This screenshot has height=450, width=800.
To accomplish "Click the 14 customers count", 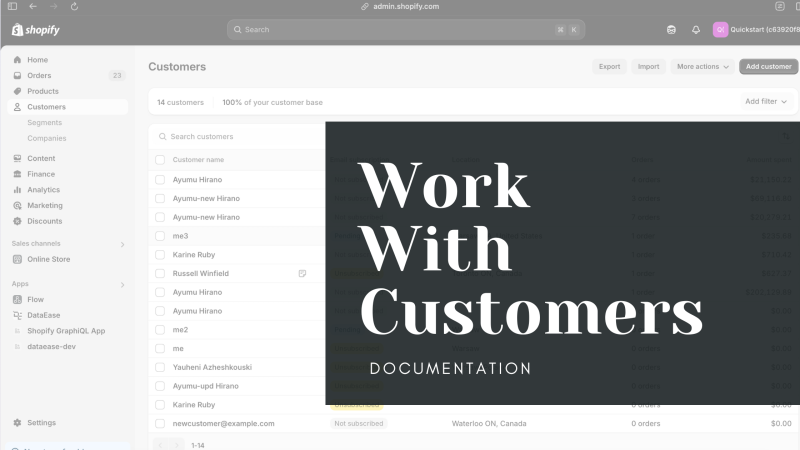I will click(181, 103).
